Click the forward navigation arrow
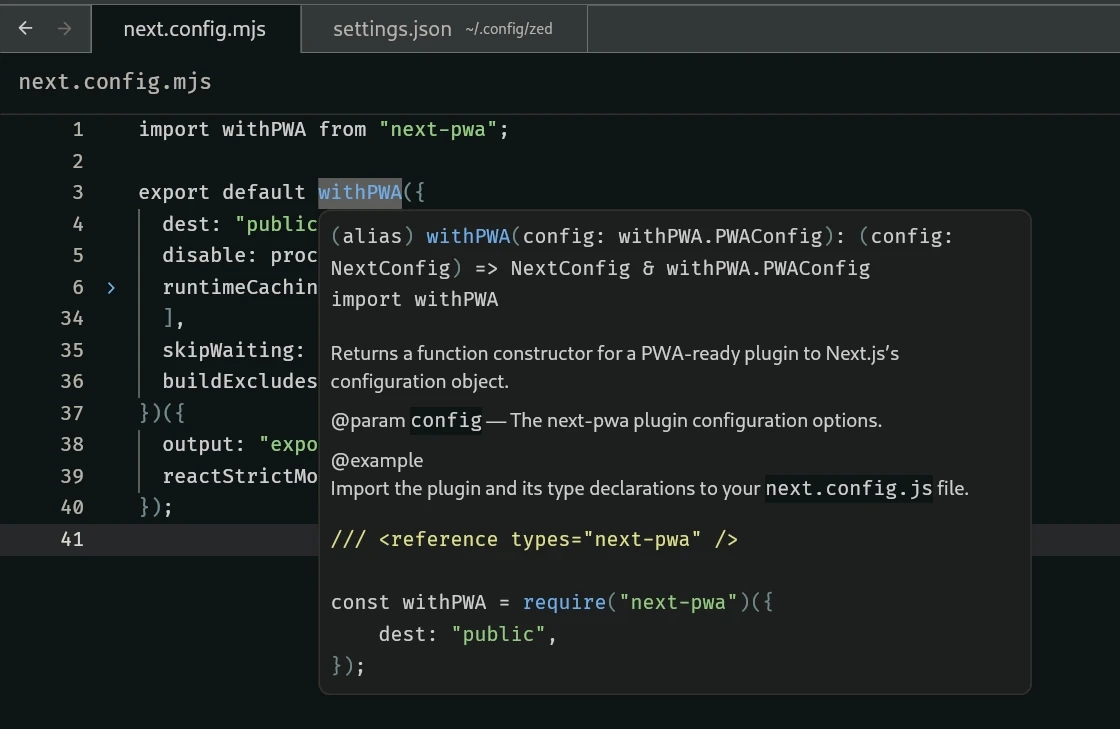 (x=64, y=29)
